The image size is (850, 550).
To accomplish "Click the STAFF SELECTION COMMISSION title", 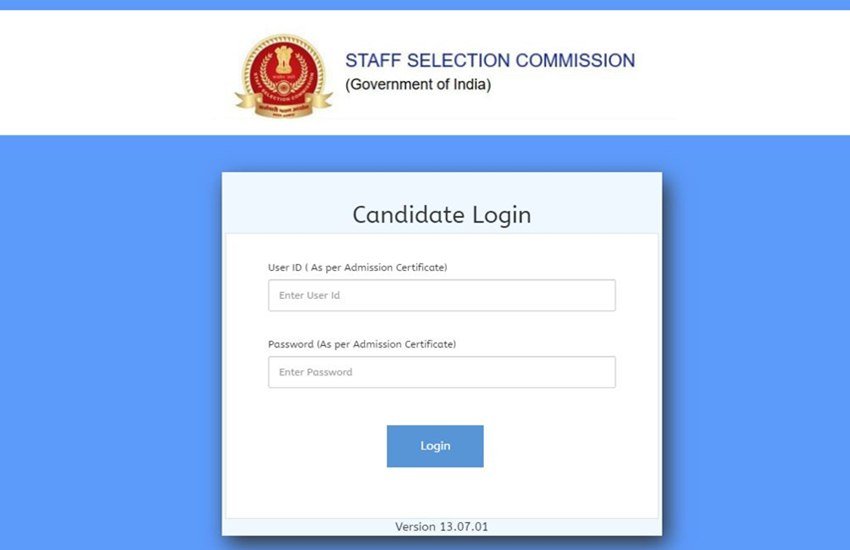I will click(x=490, y=61).
